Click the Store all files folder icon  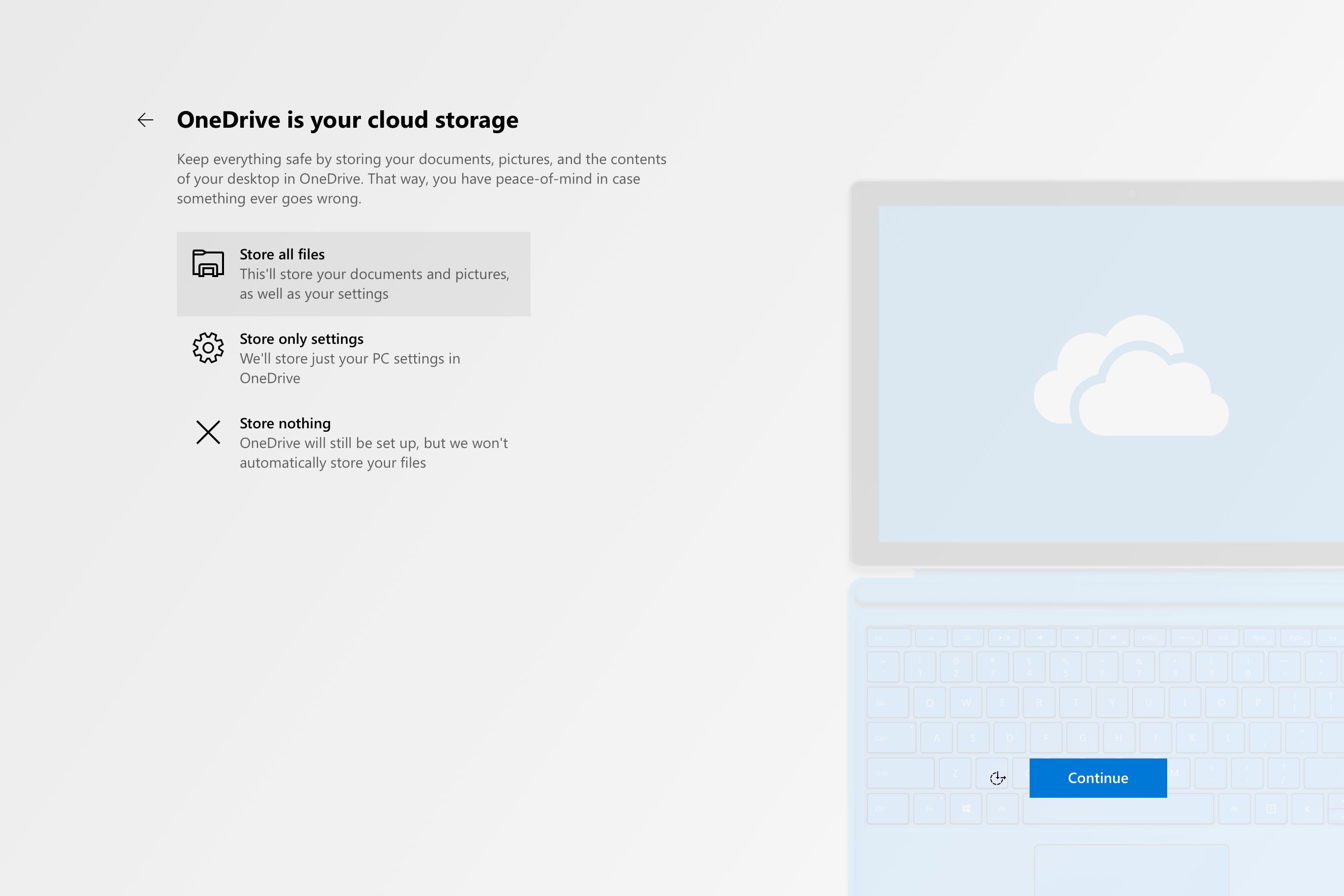208,263
